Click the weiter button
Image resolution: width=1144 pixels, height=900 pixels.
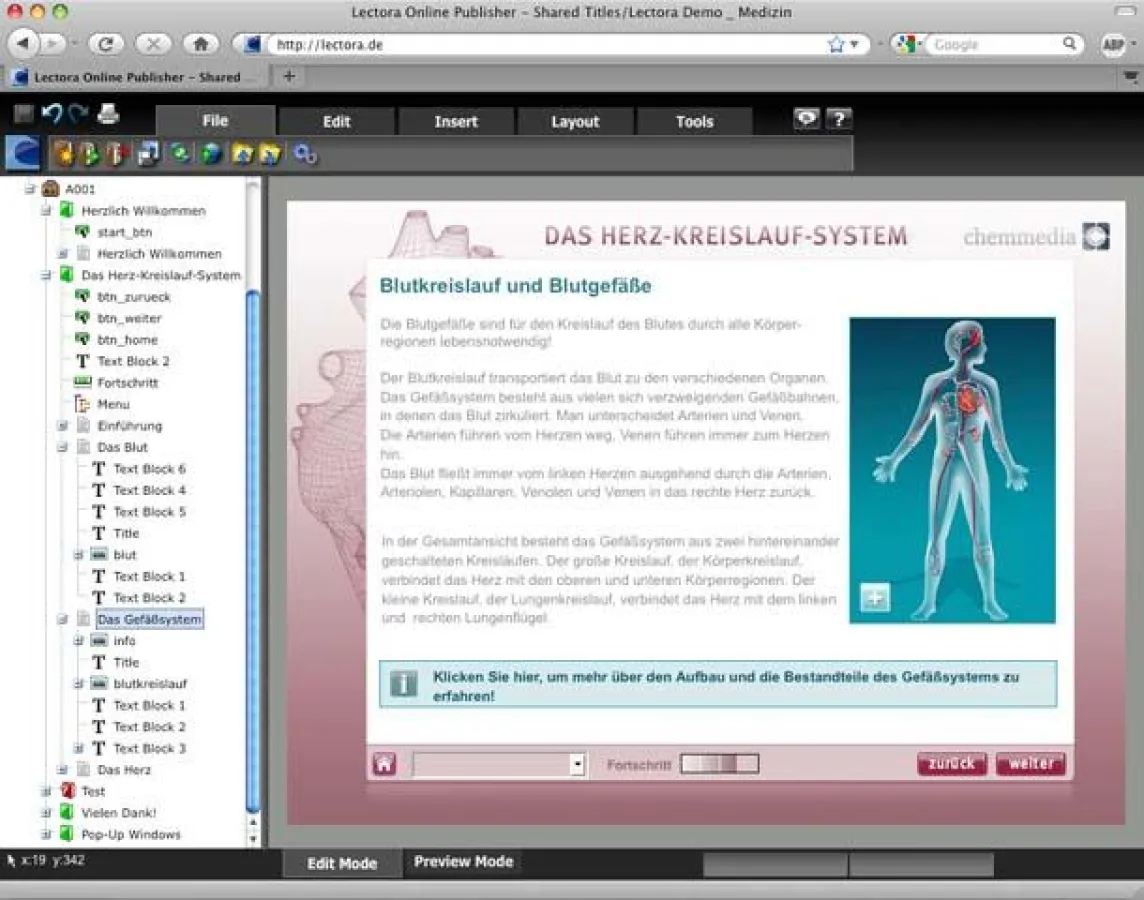coord(1030,763)
